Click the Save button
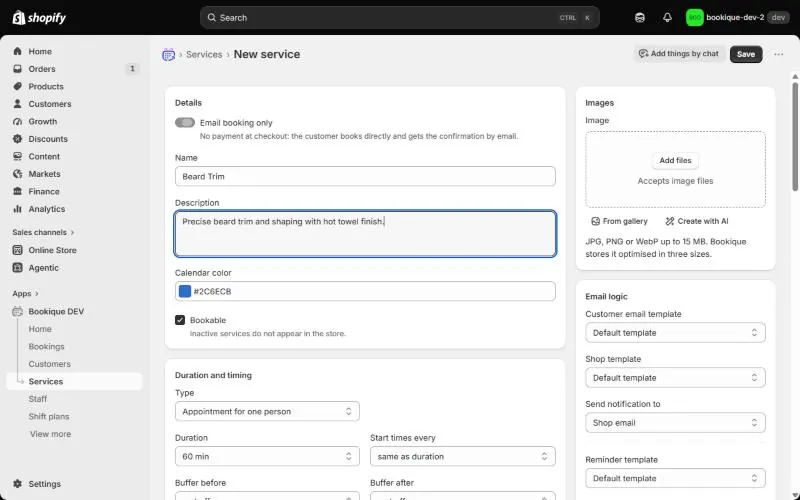 [746, 54]
